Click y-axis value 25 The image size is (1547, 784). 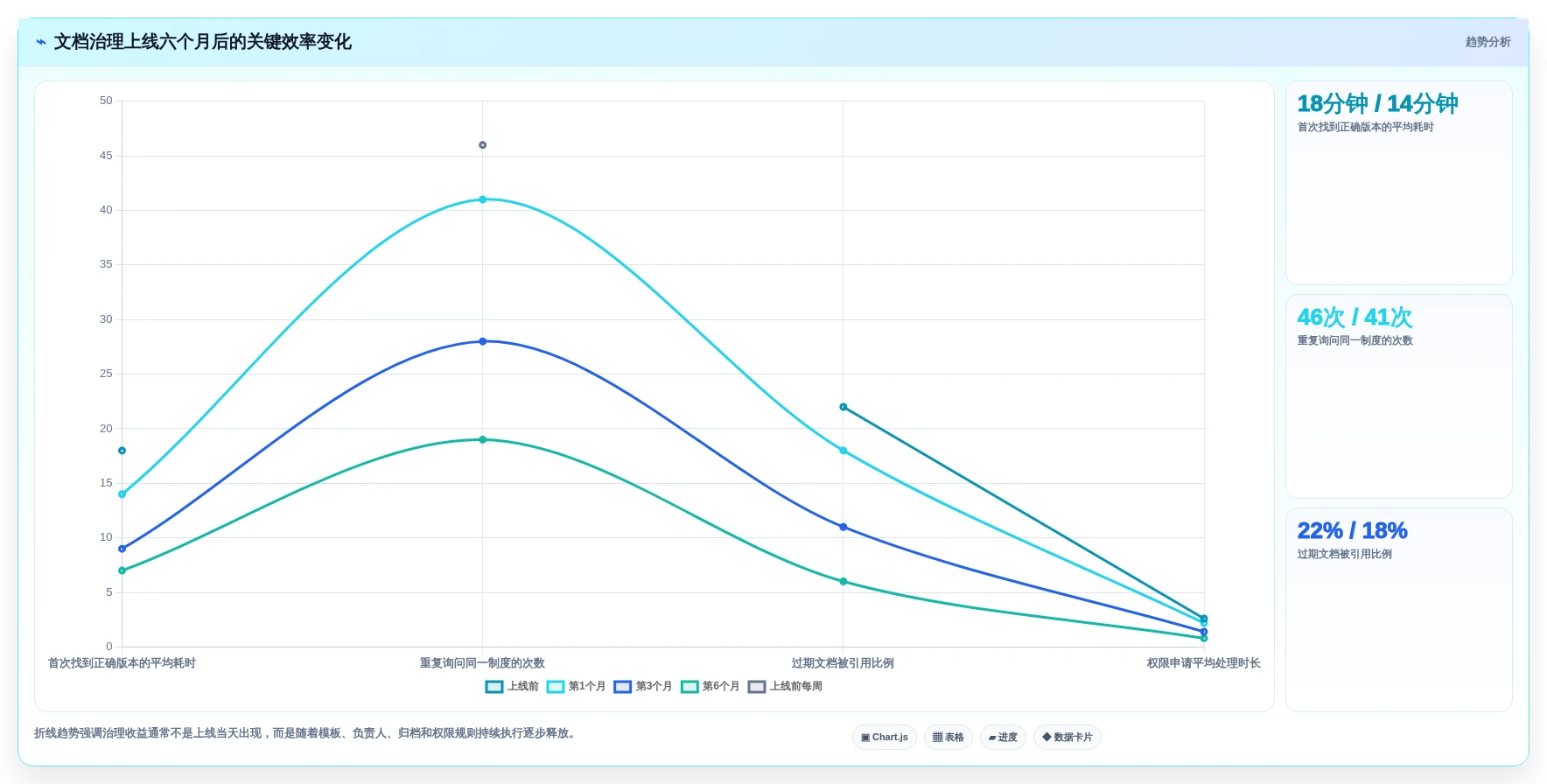coord(106,374)
